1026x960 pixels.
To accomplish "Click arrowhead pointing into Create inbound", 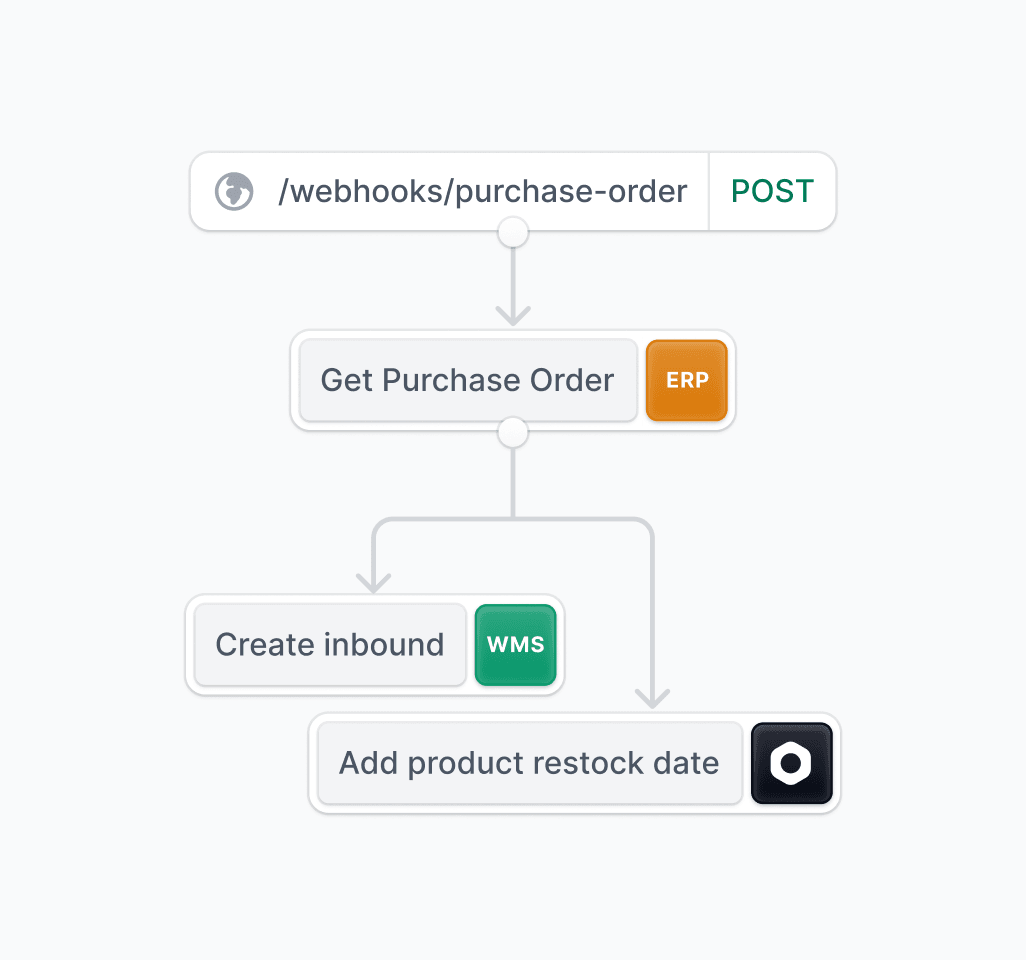I will click(374, 583).
